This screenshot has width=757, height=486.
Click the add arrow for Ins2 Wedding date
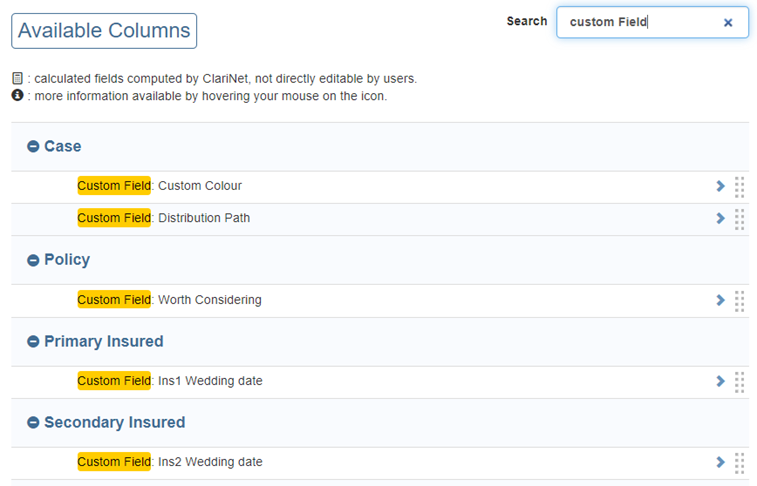[x=720, y=462]
